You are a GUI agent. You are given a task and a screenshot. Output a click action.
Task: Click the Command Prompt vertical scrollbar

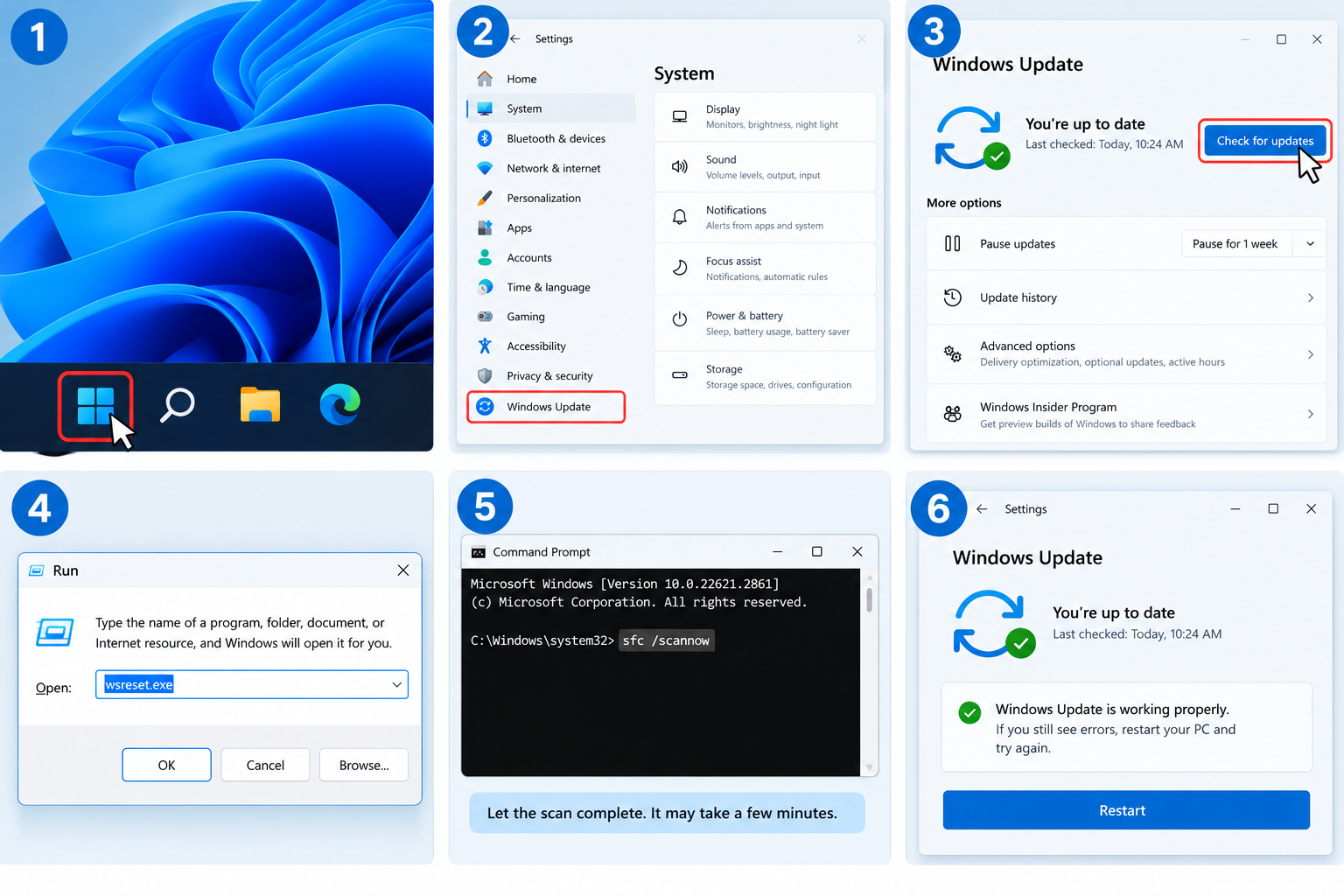pos(869,672)
